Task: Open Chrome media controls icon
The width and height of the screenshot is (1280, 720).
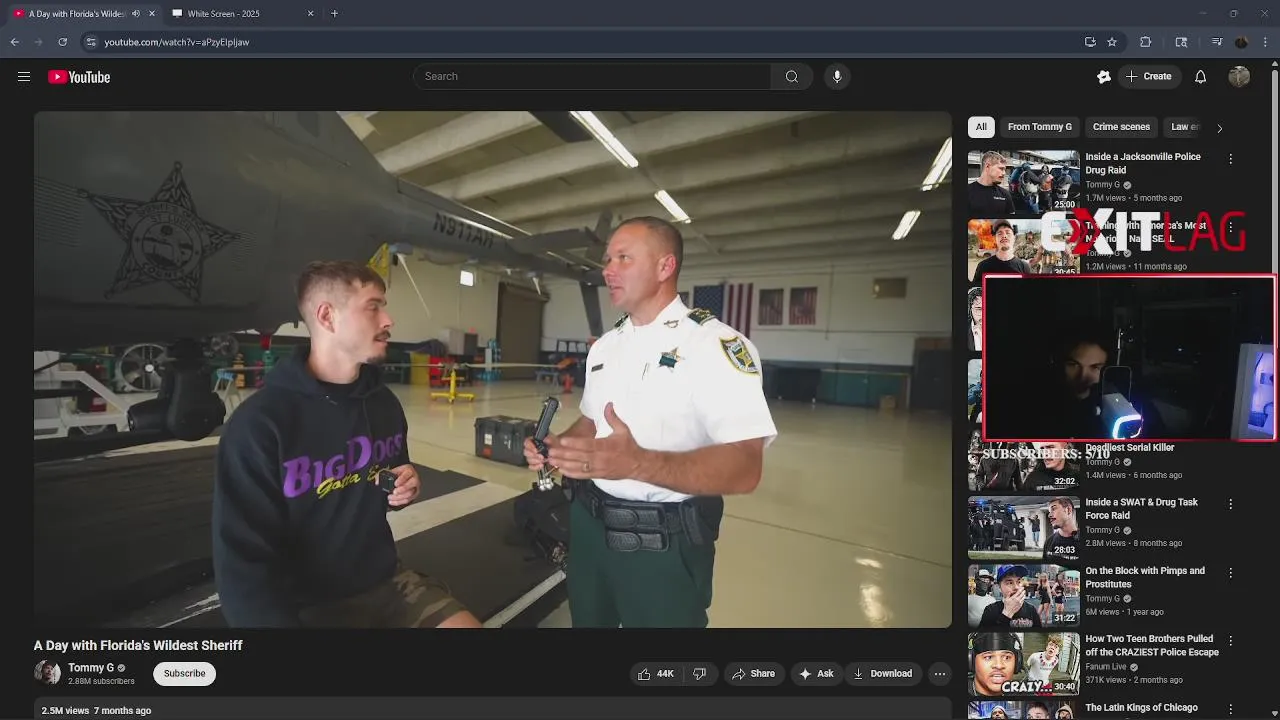Action: point(1217,42)
